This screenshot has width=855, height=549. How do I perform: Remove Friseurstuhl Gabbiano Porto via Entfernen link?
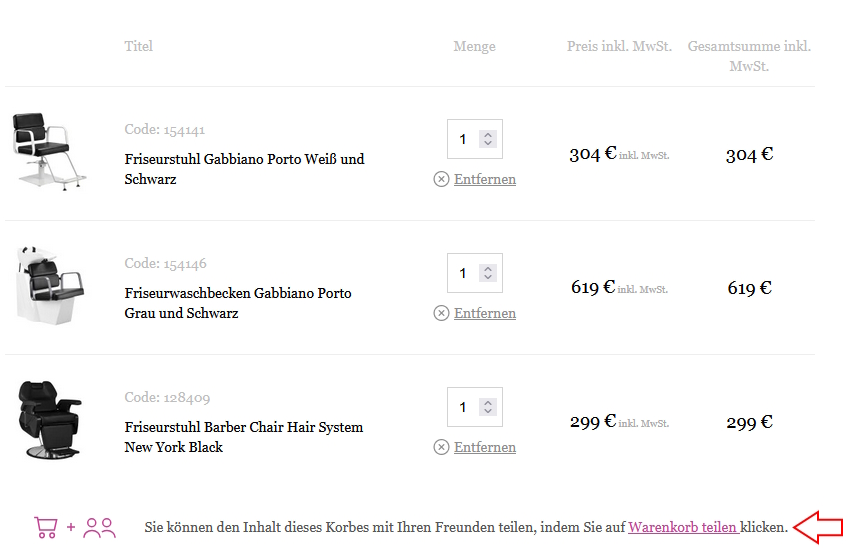pos(485,179)
